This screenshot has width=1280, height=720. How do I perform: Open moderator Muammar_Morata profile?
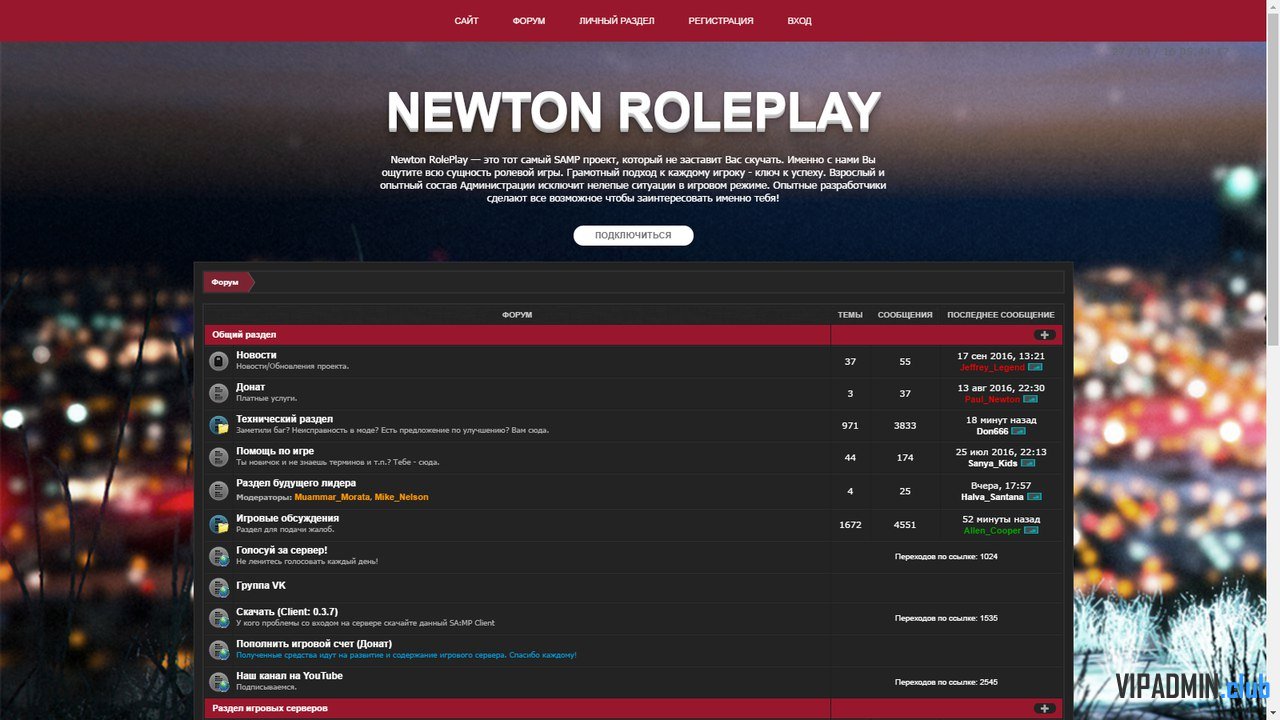(x=332, y=497)
